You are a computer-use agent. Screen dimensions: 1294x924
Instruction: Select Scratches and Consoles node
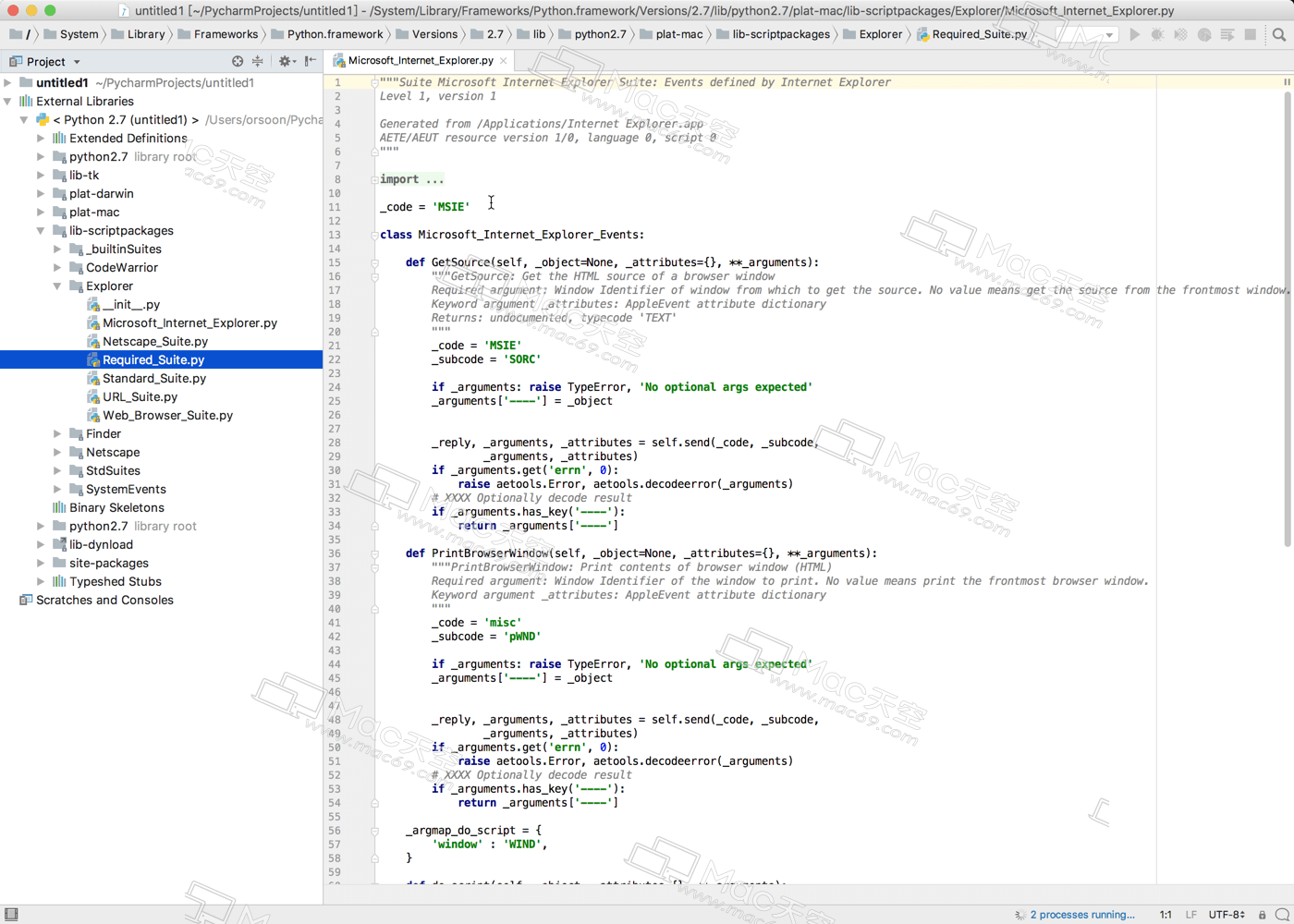[x=104, y=600]
